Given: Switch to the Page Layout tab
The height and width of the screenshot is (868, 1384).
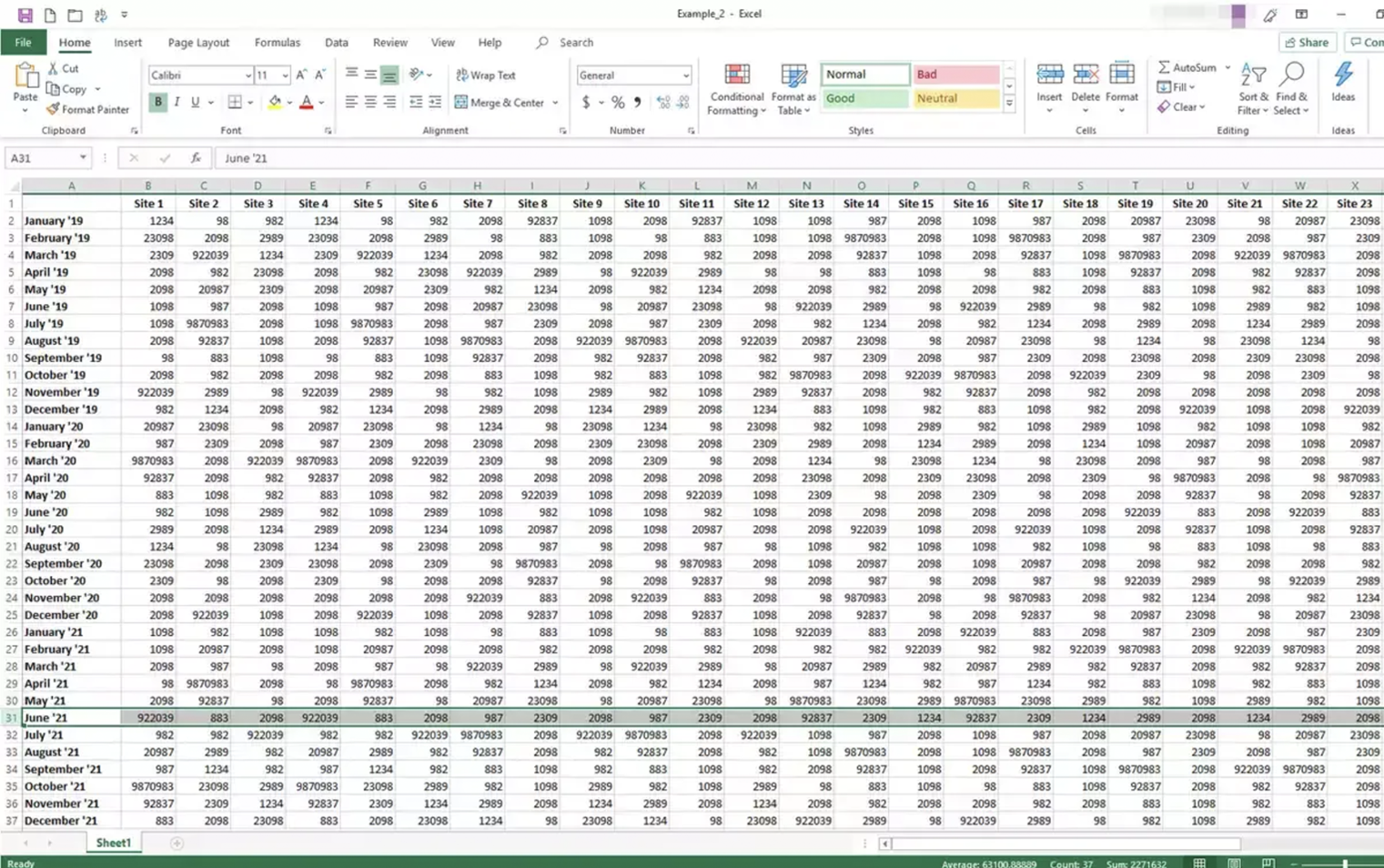Looking at the screenshot, I should click(x=198, y=43).
